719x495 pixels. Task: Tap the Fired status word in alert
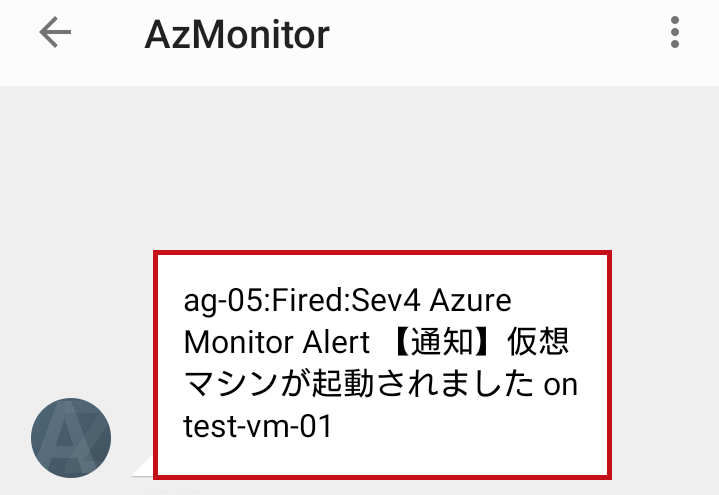(x=307, y=300)
